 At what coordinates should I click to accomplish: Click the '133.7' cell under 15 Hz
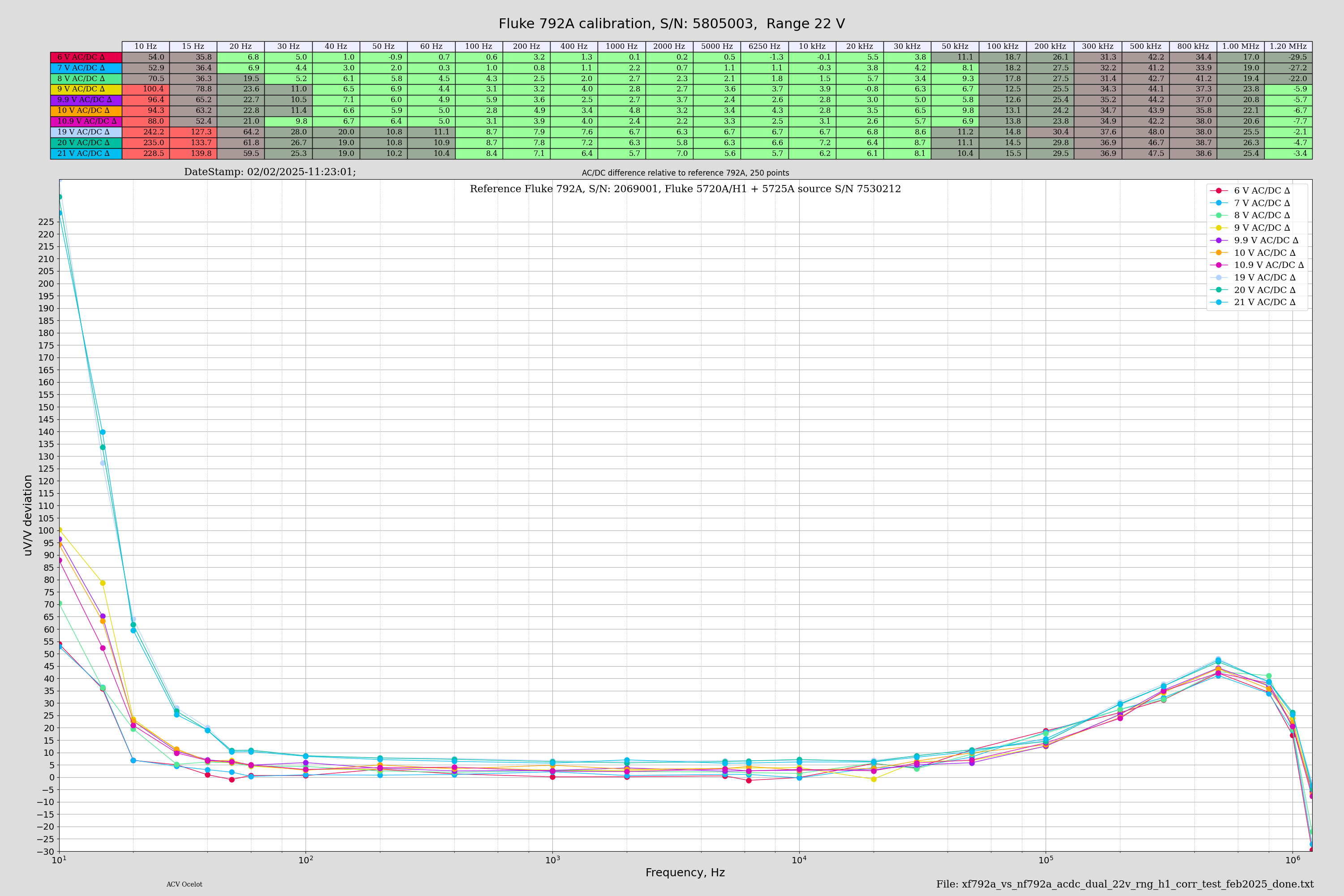click(193, 143)
